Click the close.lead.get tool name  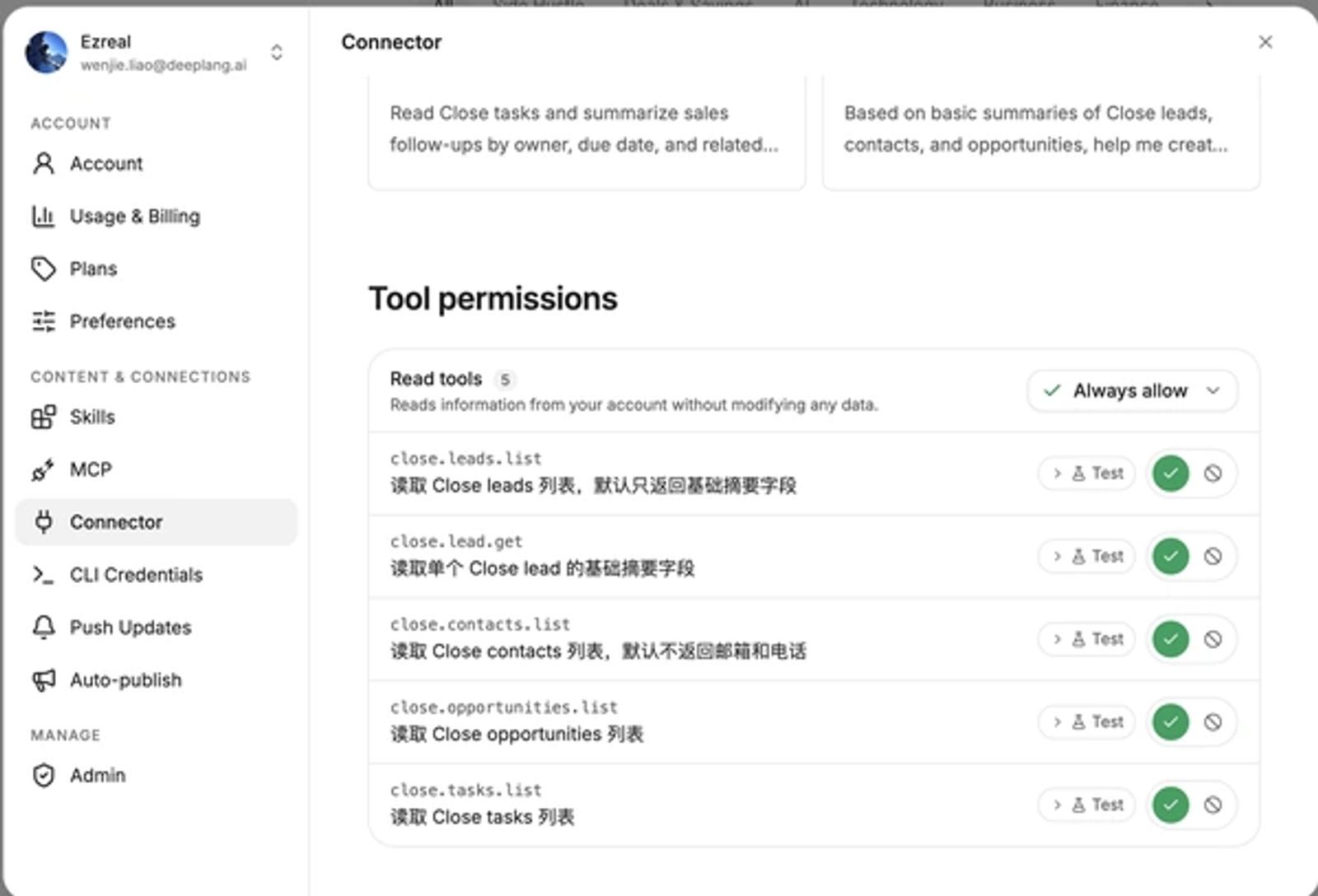[x=456, y=541]
